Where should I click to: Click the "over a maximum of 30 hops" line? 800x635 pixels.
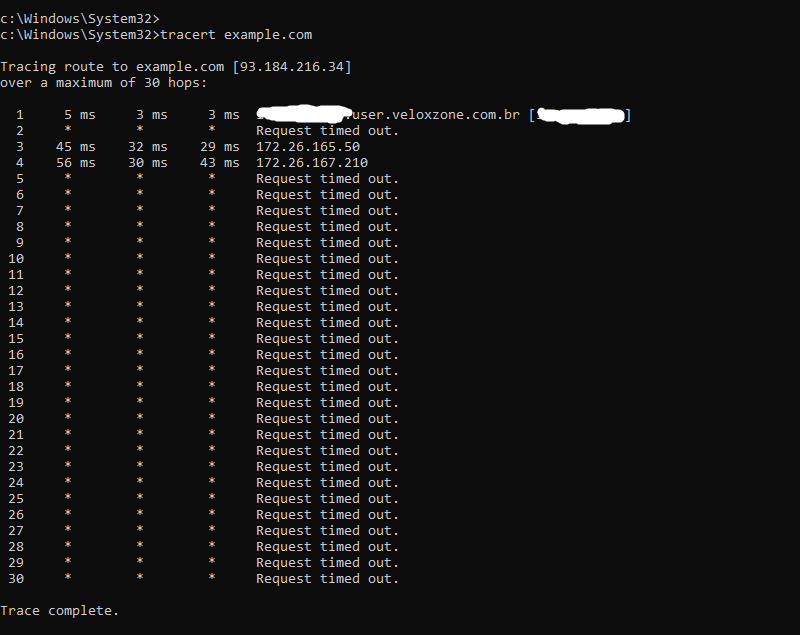tap(103, 83)
